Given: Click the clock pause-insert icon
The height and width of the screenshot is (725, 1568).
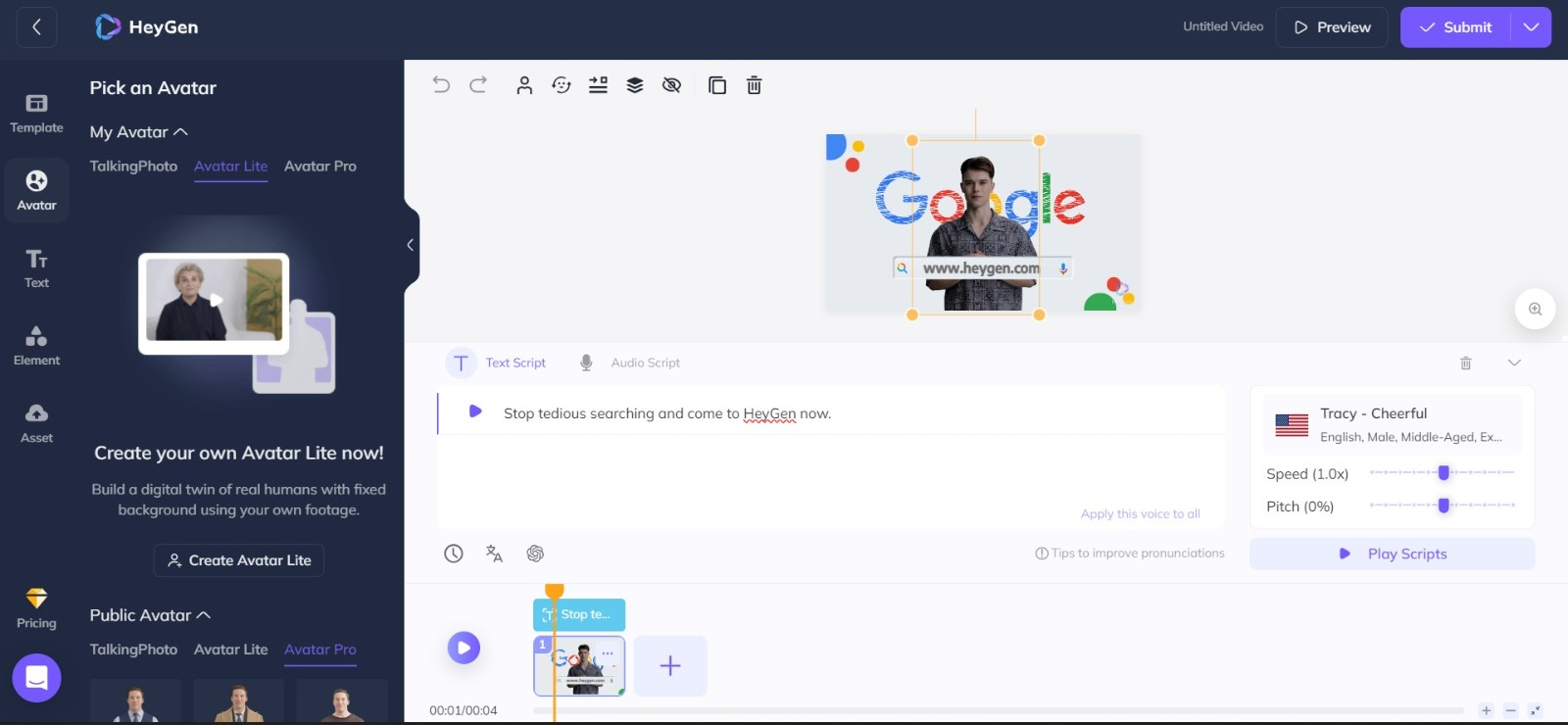Looking at the screenshot, I should tap(453, 554).
